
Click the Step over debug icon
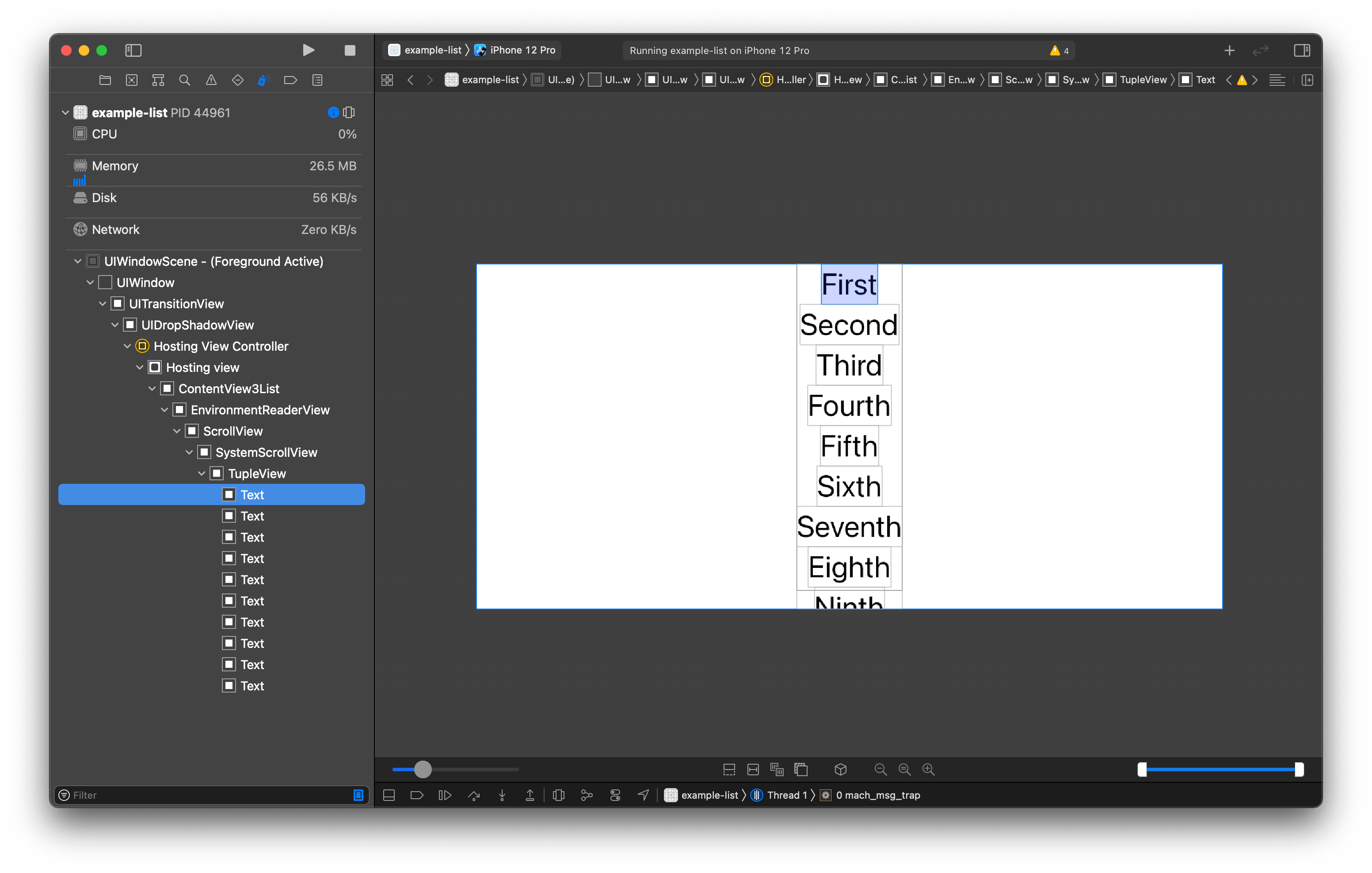tap(473, 795)
